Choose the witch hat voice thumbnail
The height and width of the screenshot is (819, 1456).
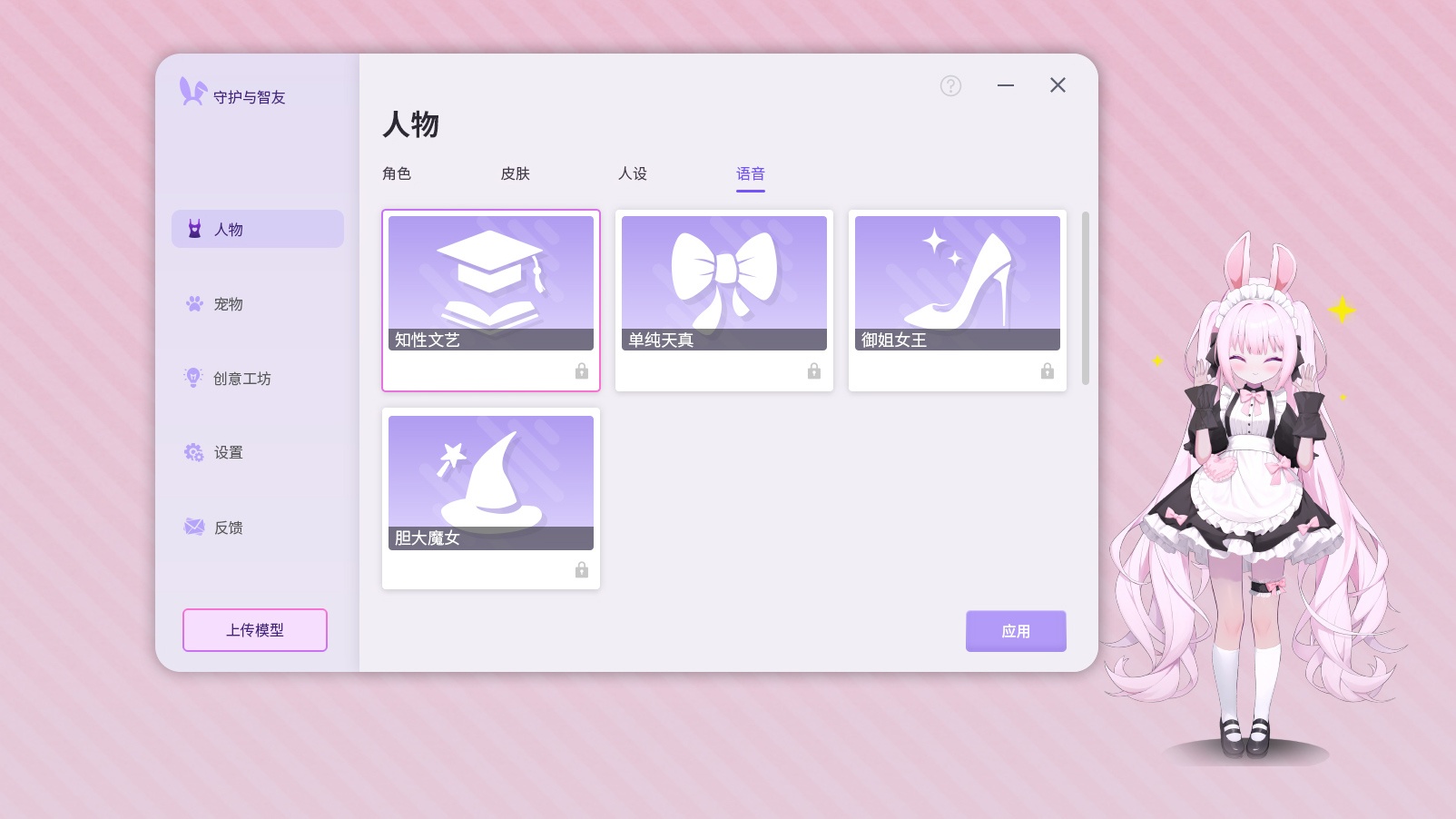point(491,482)
